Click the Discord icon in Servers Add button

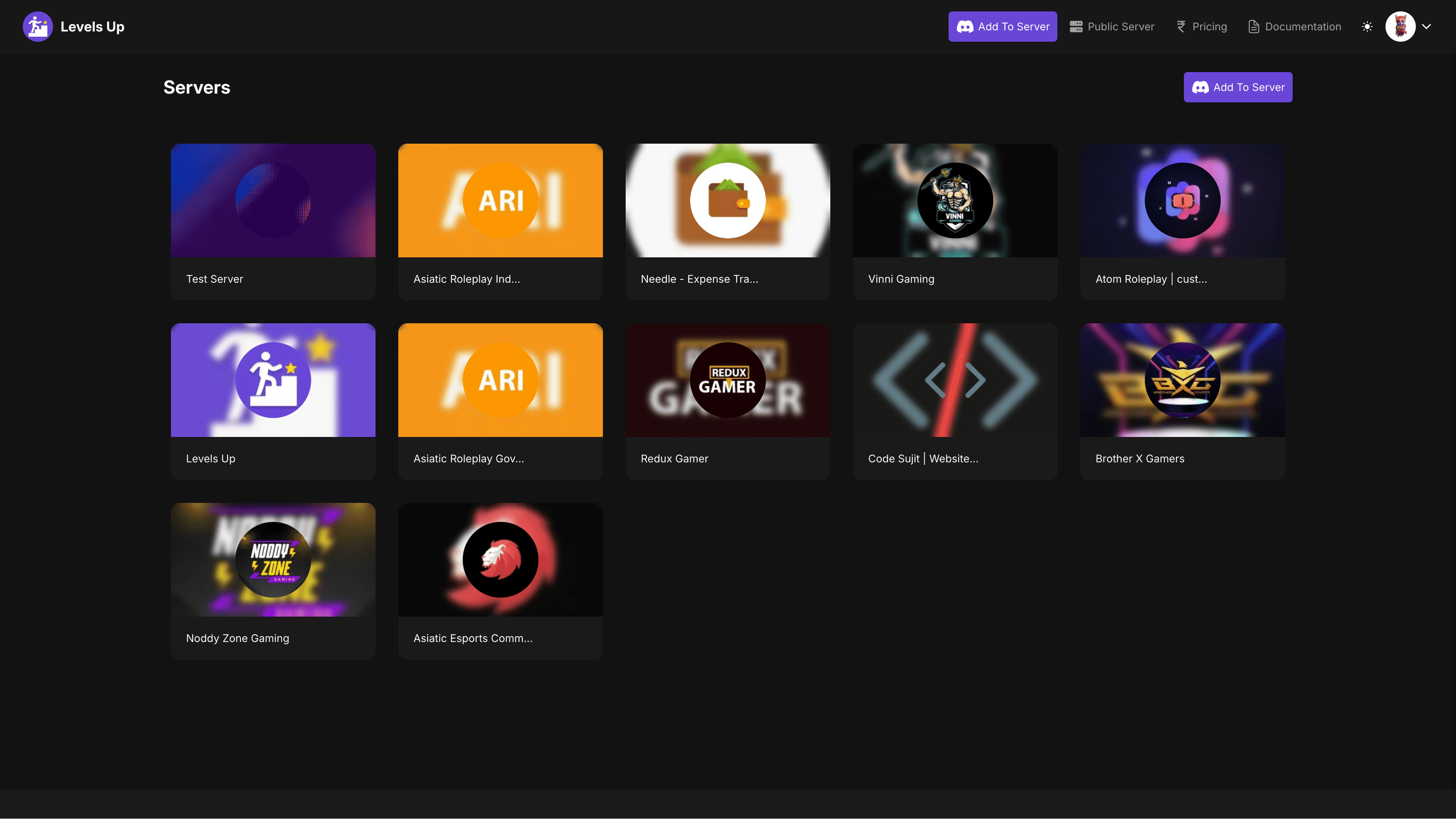[x=1200, y=87]
